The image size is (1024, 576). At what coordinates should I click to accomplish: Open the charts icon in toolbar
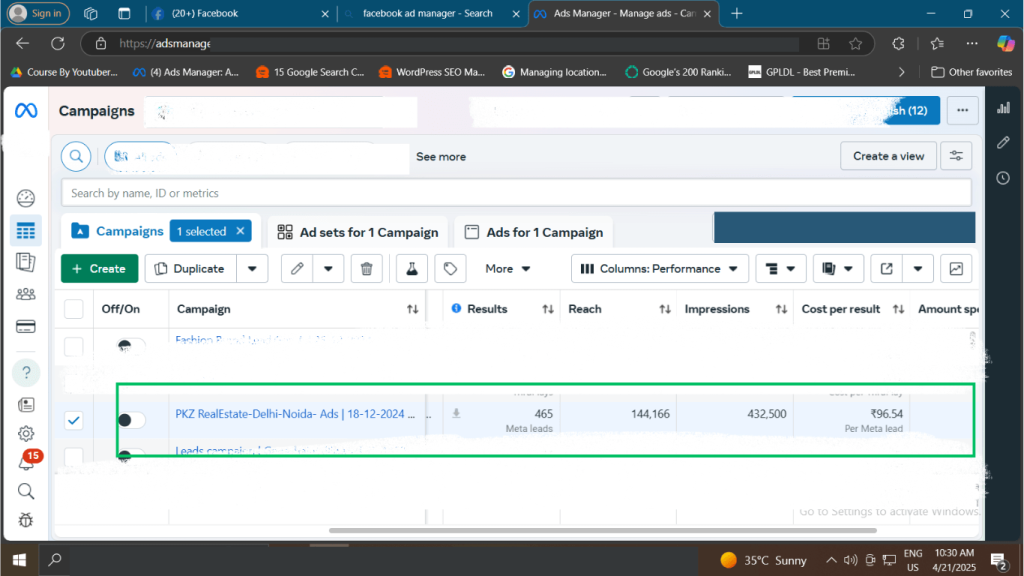tap(956, 268)
